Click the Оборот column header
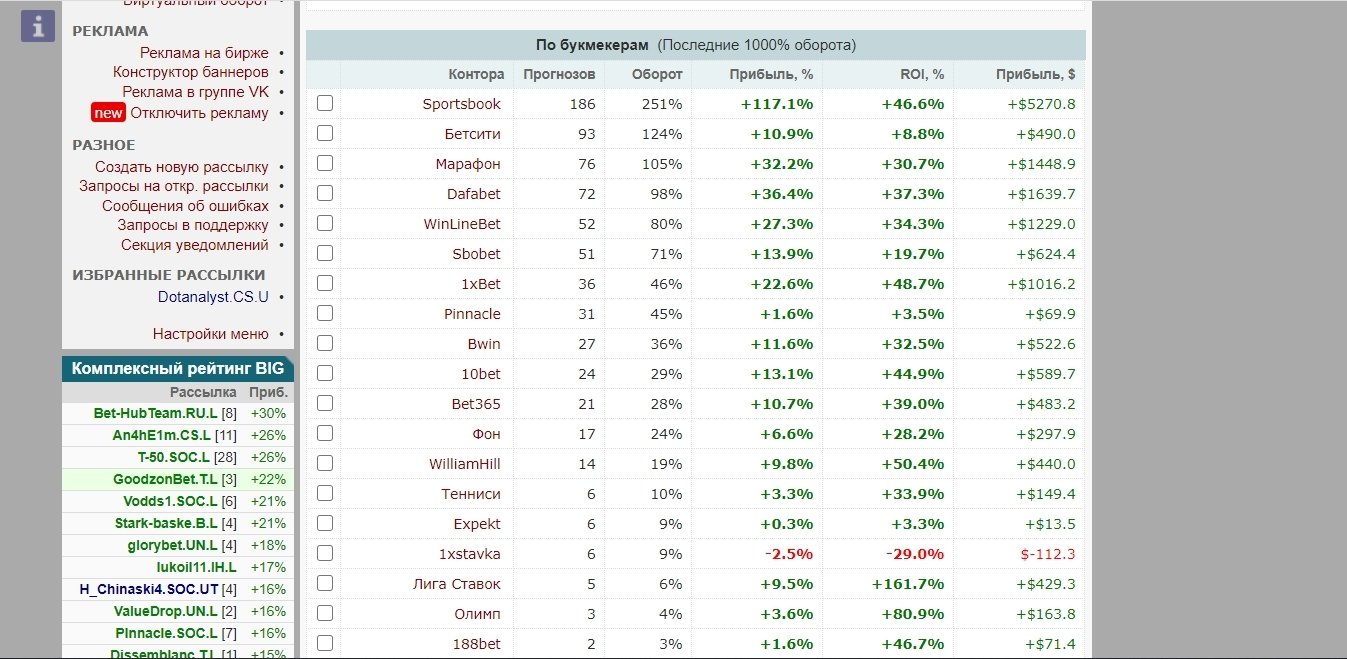The image size is (1347, 659). [657, 74]
